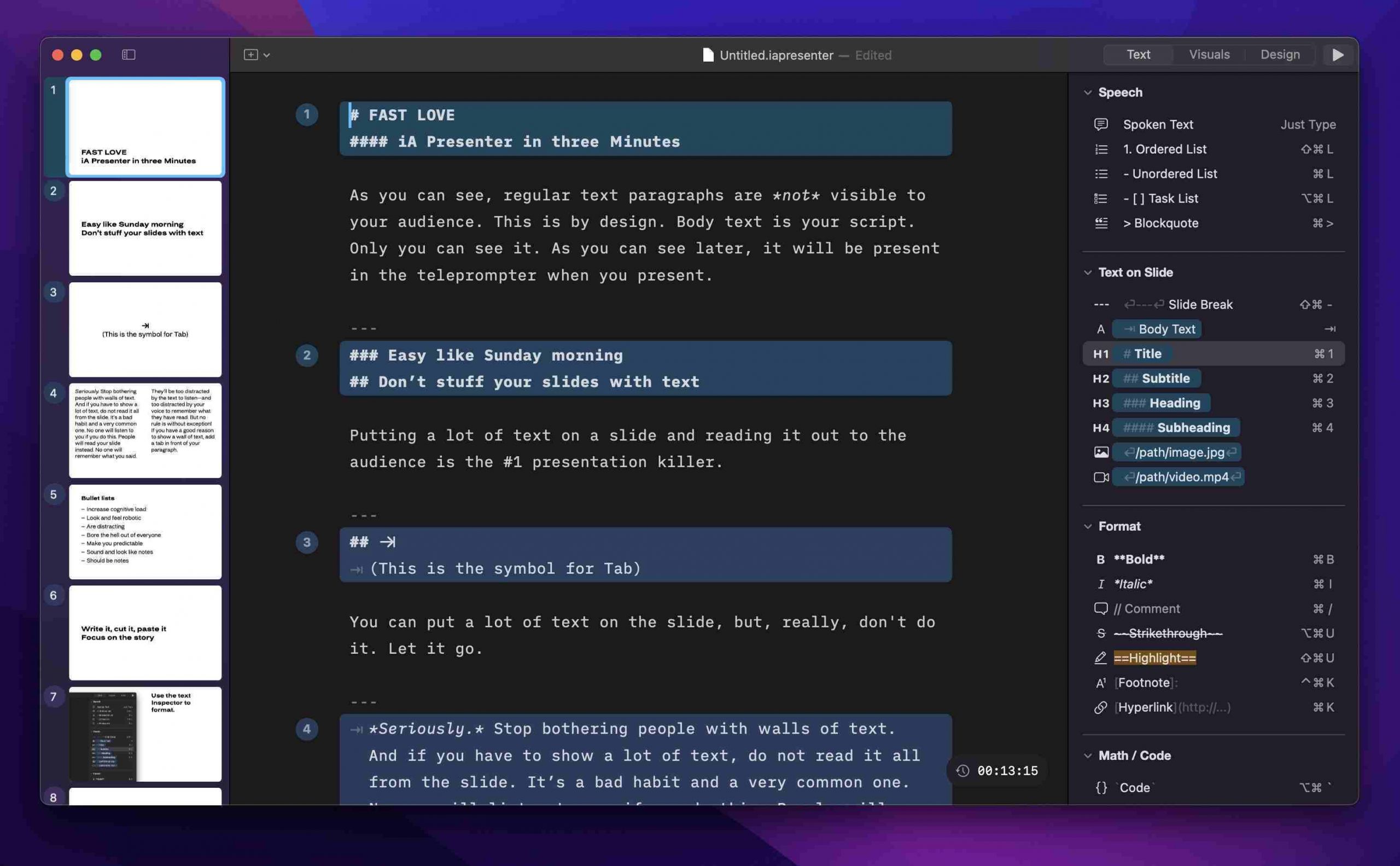
Task: Select slide 5 Bullet lists thumbnail
Action: point(145,531)
